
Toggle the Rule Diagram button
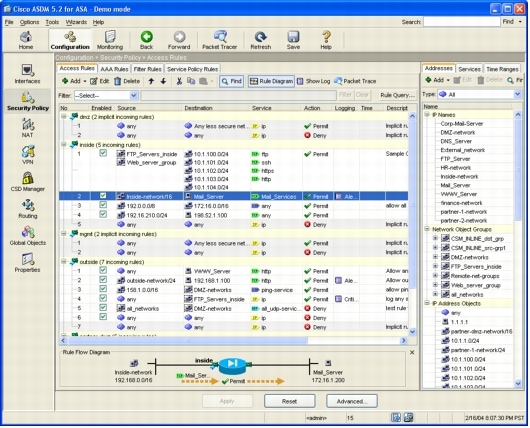coord(271,81)
